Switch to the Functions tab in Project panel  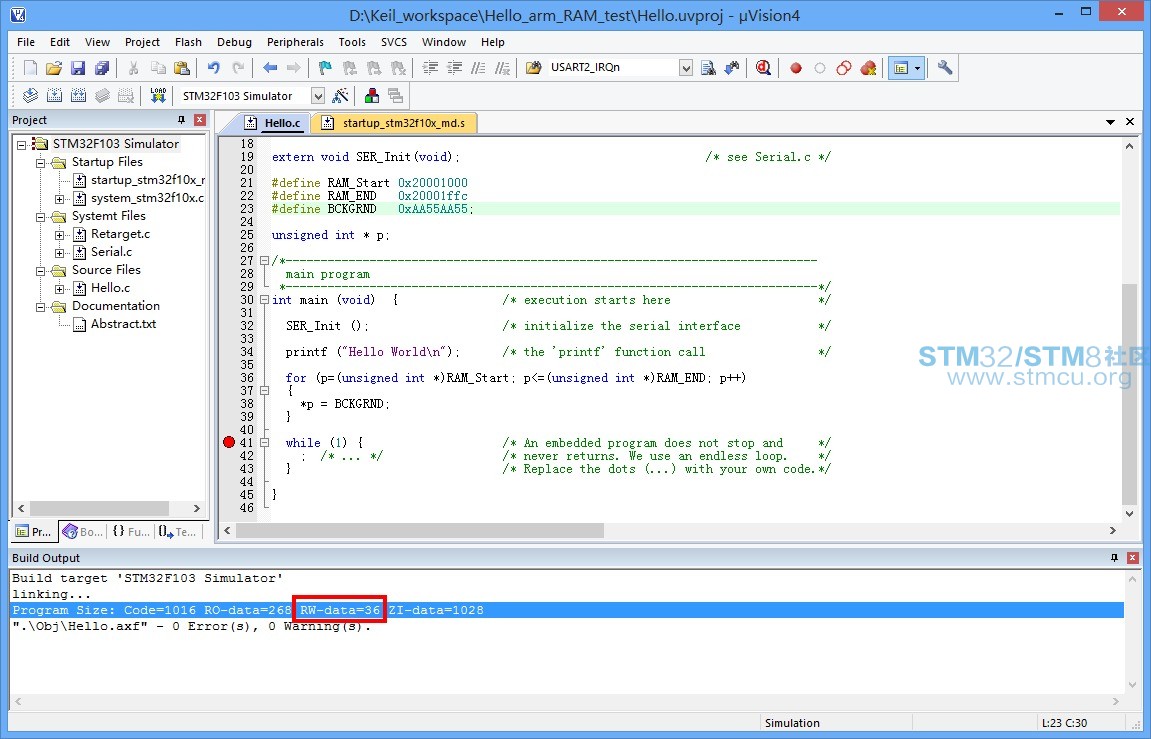point(131,532)
